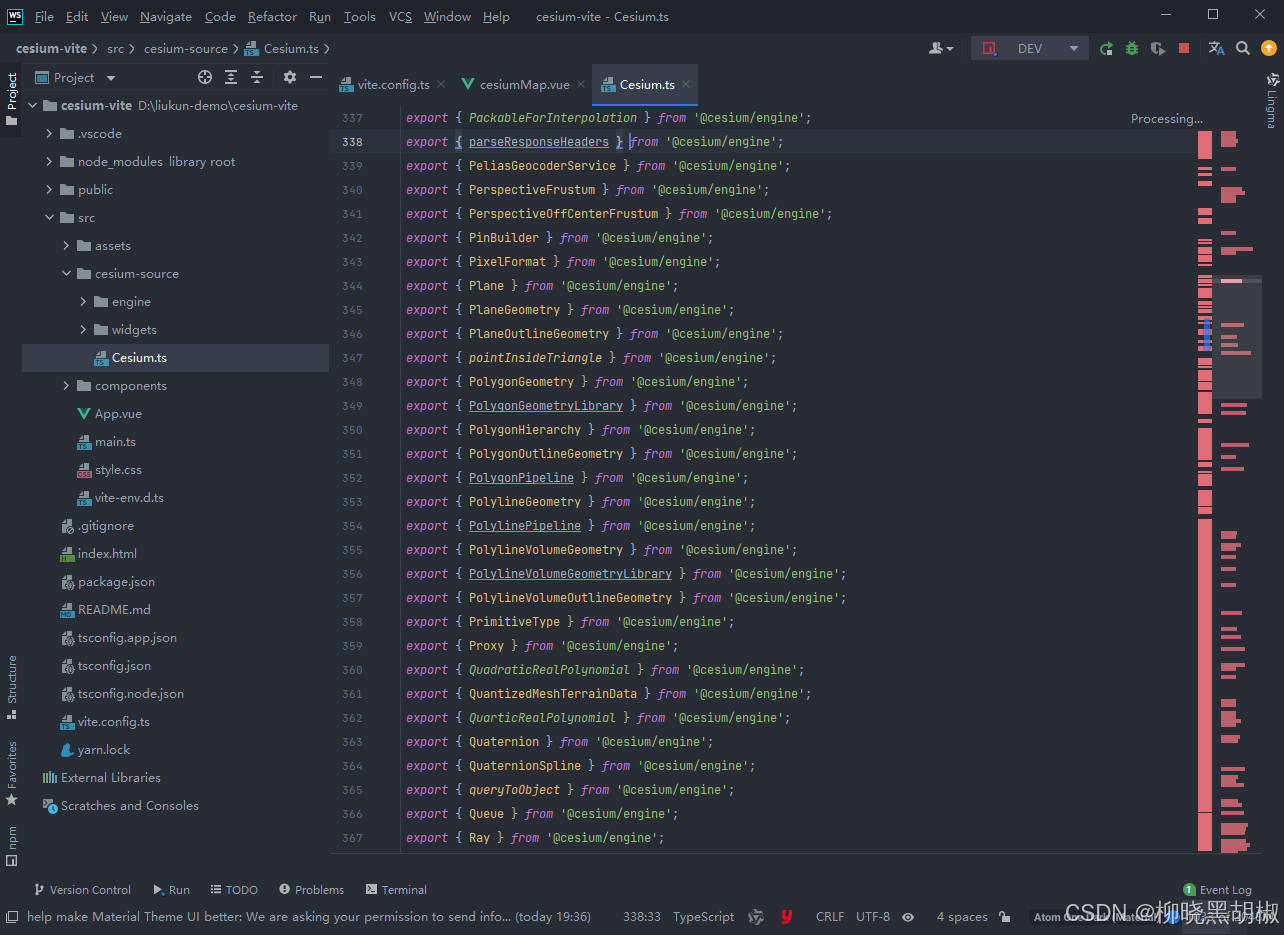Expand the public folder
Image resolution: width=1284 pixels, height=935 pixels.
(50, 189)
